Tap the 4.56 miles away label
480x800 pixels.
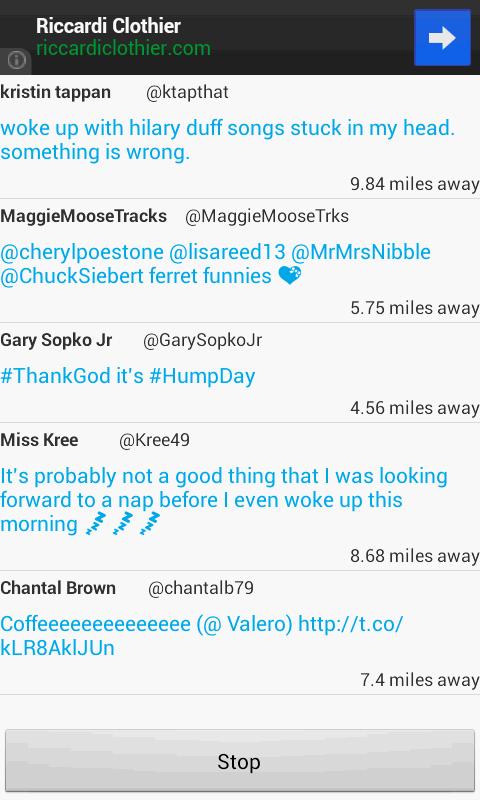click(415, 408)
